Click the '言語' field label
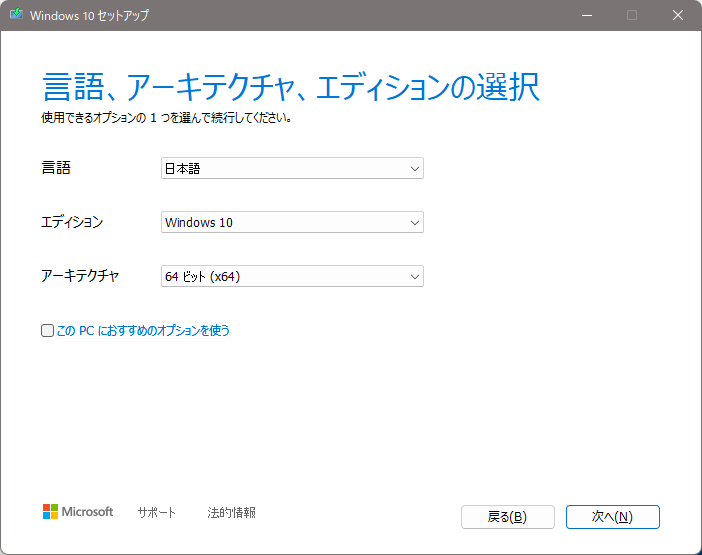Viewport: 702px width, 555px height. (56, 168)
